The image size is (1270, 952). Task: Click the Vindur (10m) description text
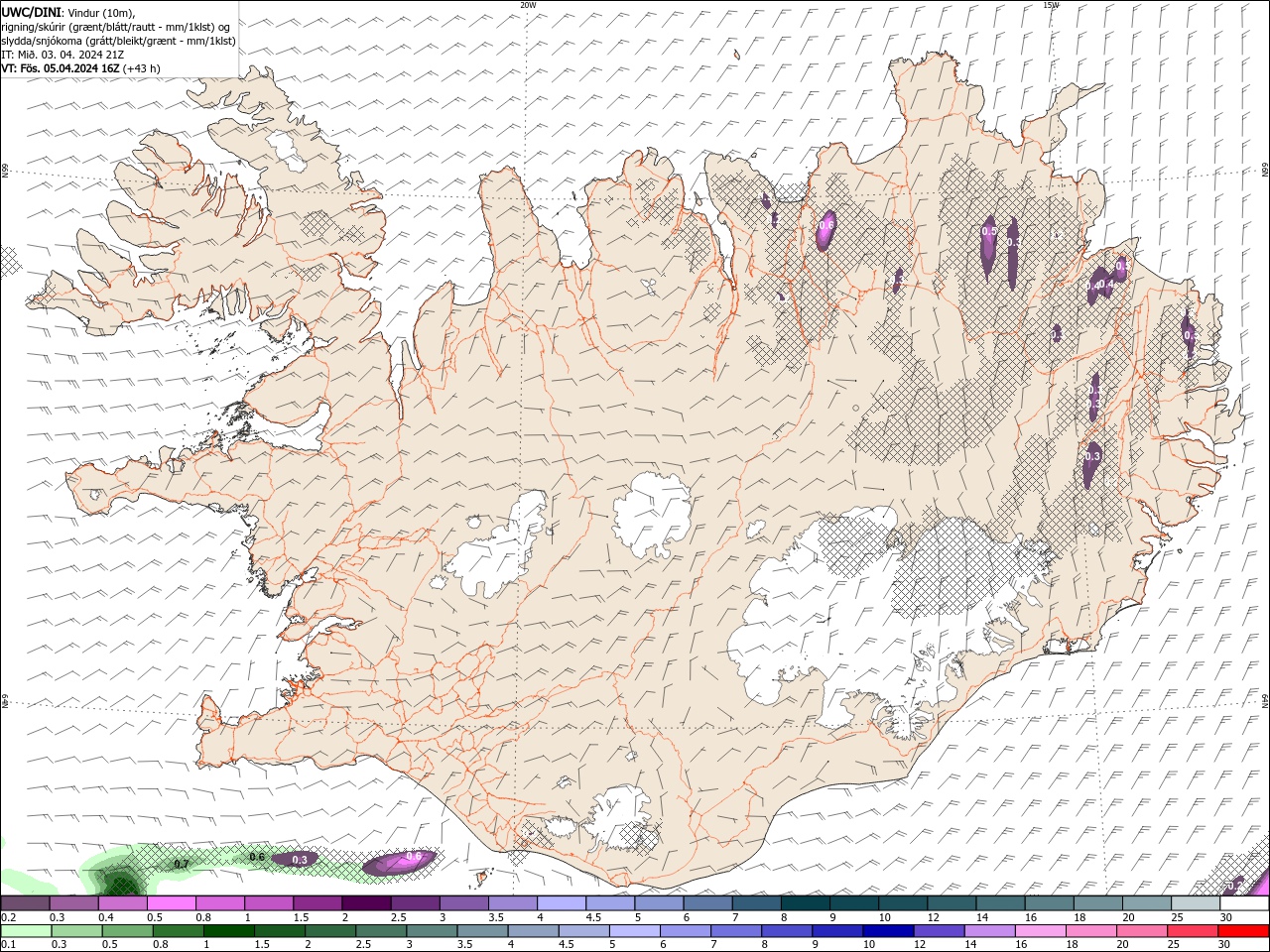102,12
